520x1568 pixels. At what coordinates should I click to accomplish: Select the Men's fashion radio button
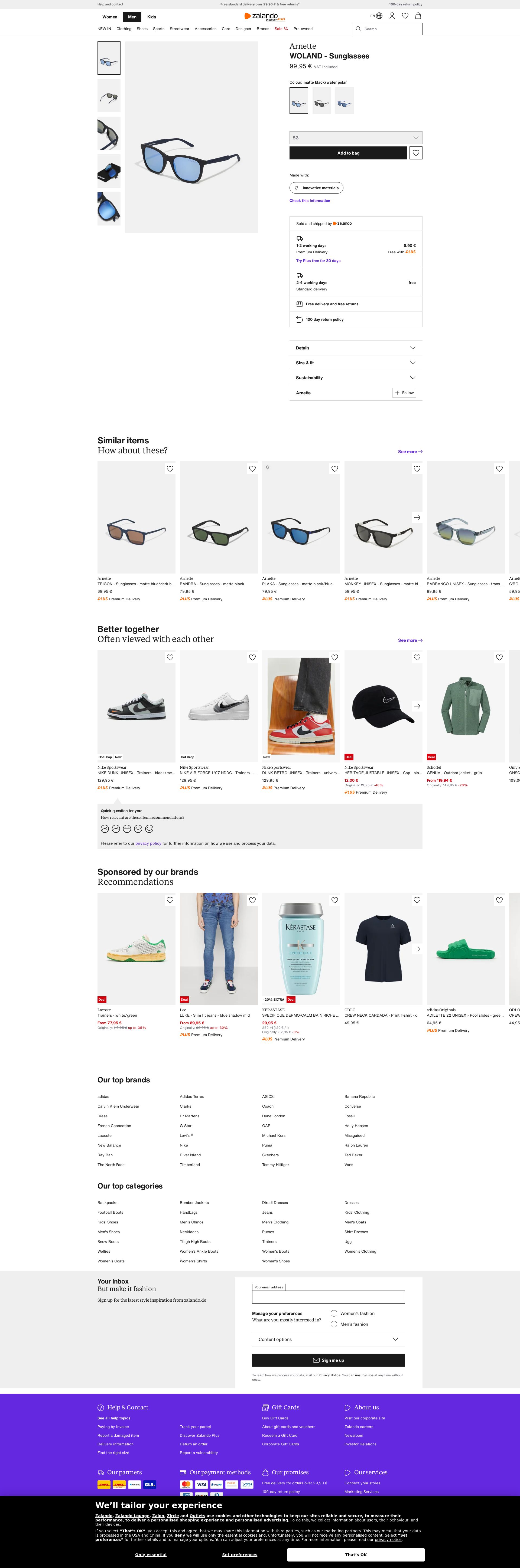[x=334, y=1324]
